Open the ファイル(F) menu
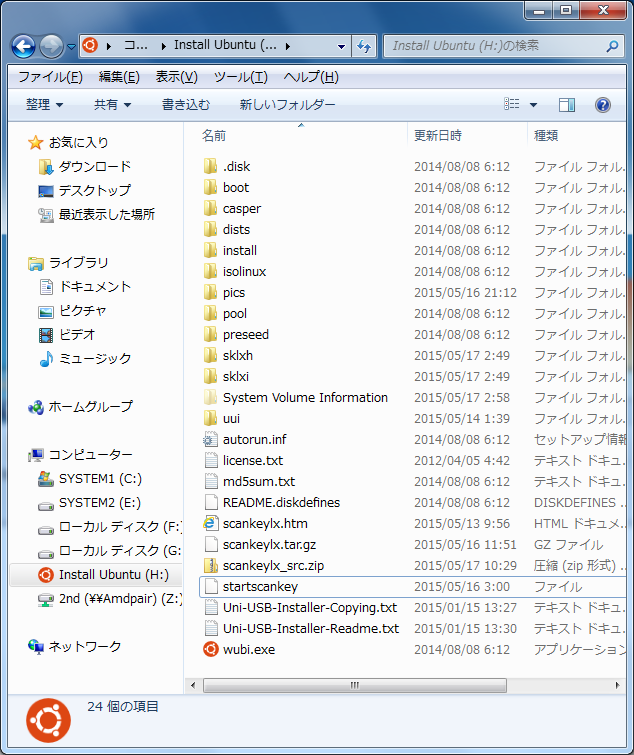The image size is (634, 755). [x=51, y=77]
